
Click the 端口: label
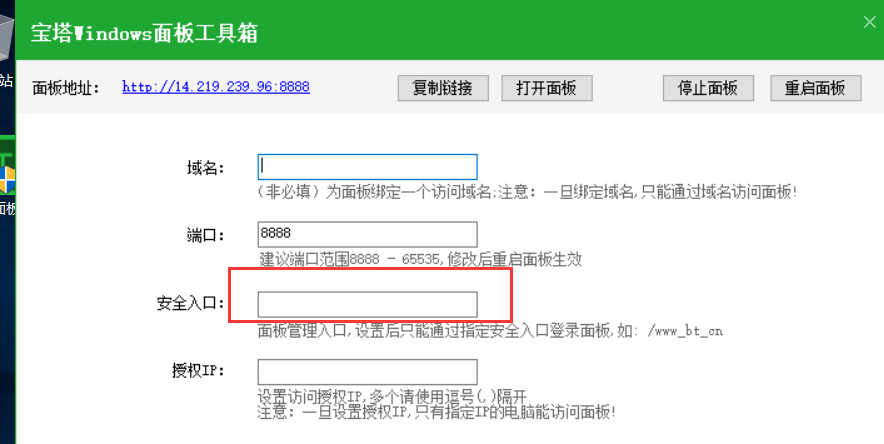[x=206, y=236]
